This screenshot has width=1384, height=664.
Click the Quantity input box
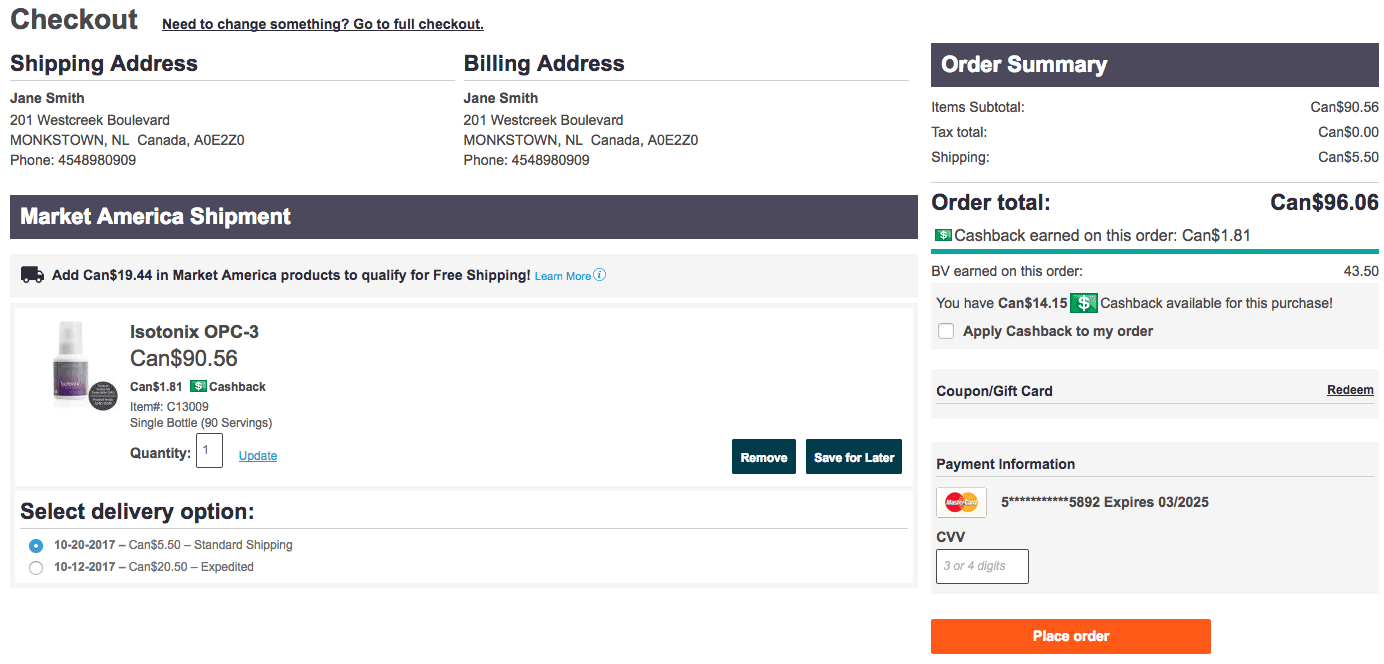209,451
